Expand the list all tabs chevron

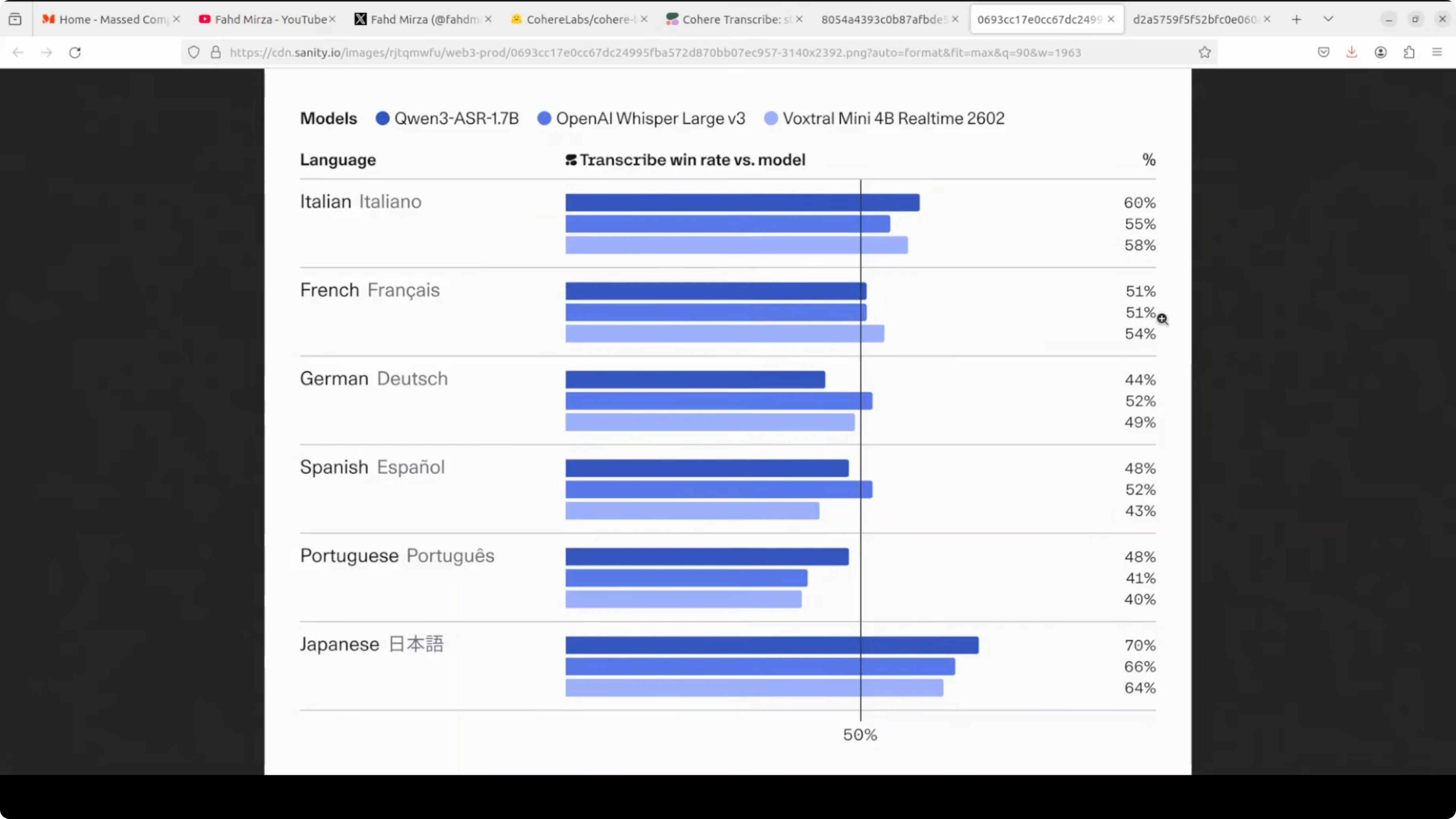click(1328, 19)
